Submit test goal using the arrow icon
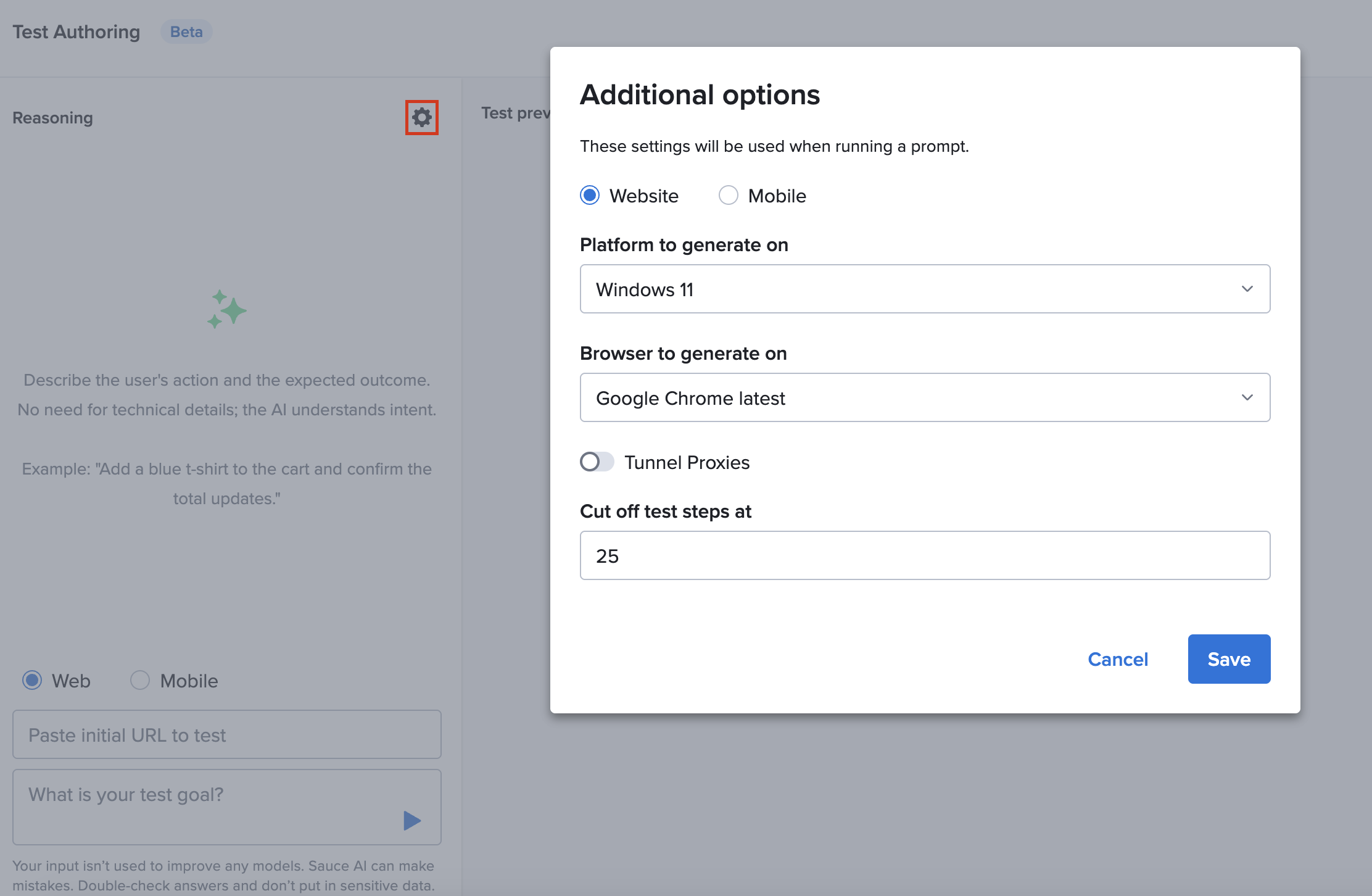Viewport: 1372px width, 896px height. tap(411, 821)
